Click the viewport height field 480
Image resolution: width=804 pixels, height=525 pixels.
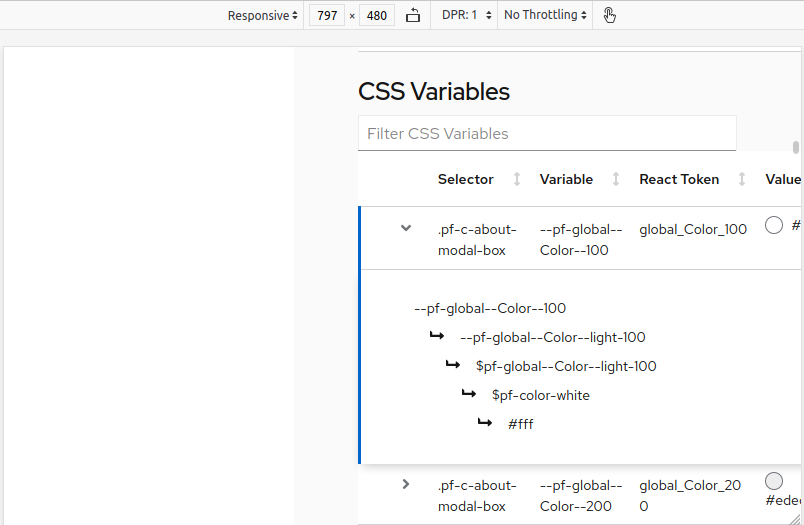pyautogui.click(x=377, y=15)
